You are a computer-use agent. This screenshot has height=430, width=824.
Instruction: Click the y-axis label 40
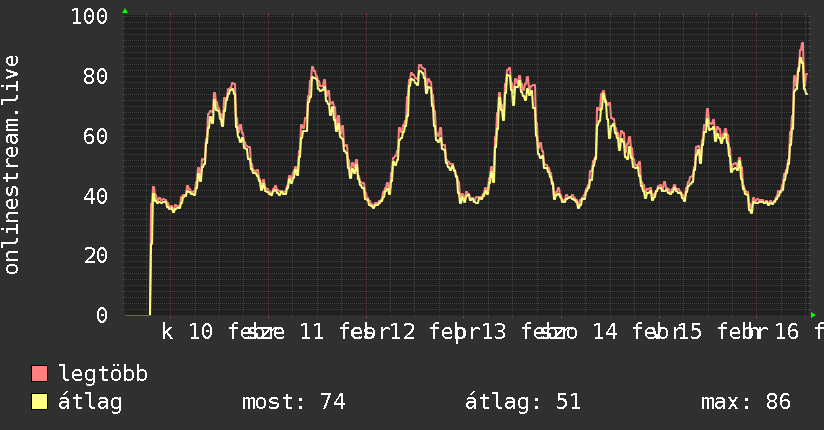(95, 197)
